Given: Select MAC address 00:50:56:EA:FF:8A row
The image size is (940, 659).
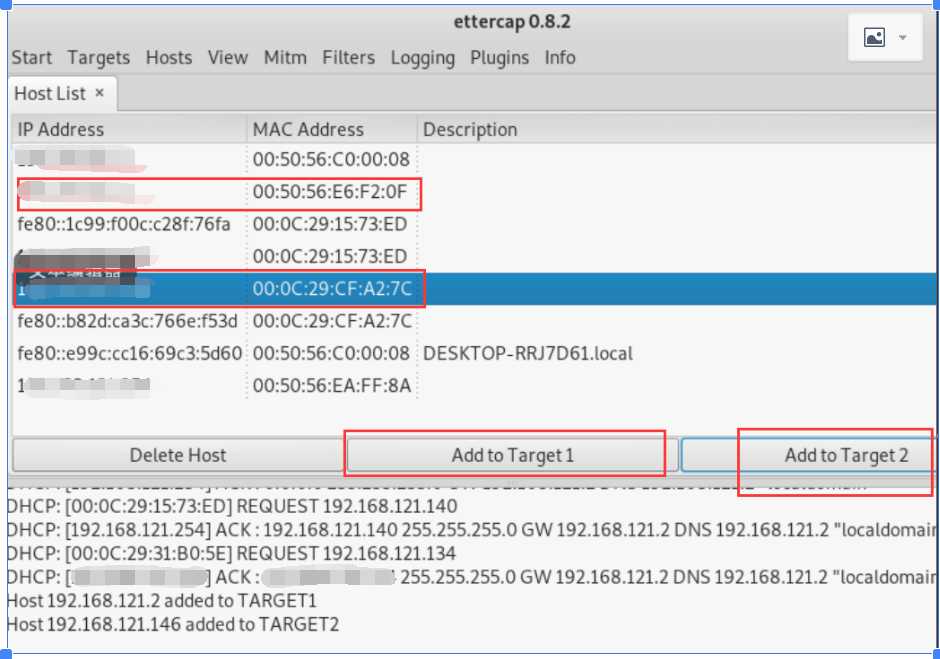Looking at the screenshot, I should pos(474,386).
